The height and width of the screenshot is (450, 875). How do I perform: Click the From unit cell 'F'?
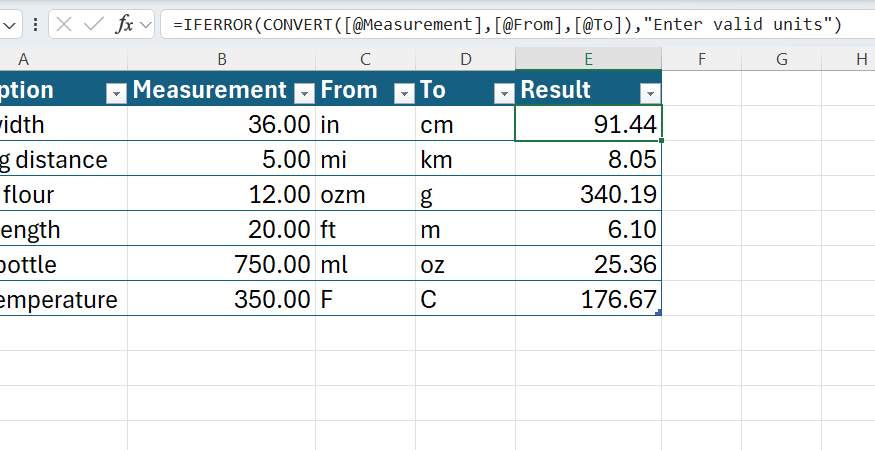(x=366, y=299)
